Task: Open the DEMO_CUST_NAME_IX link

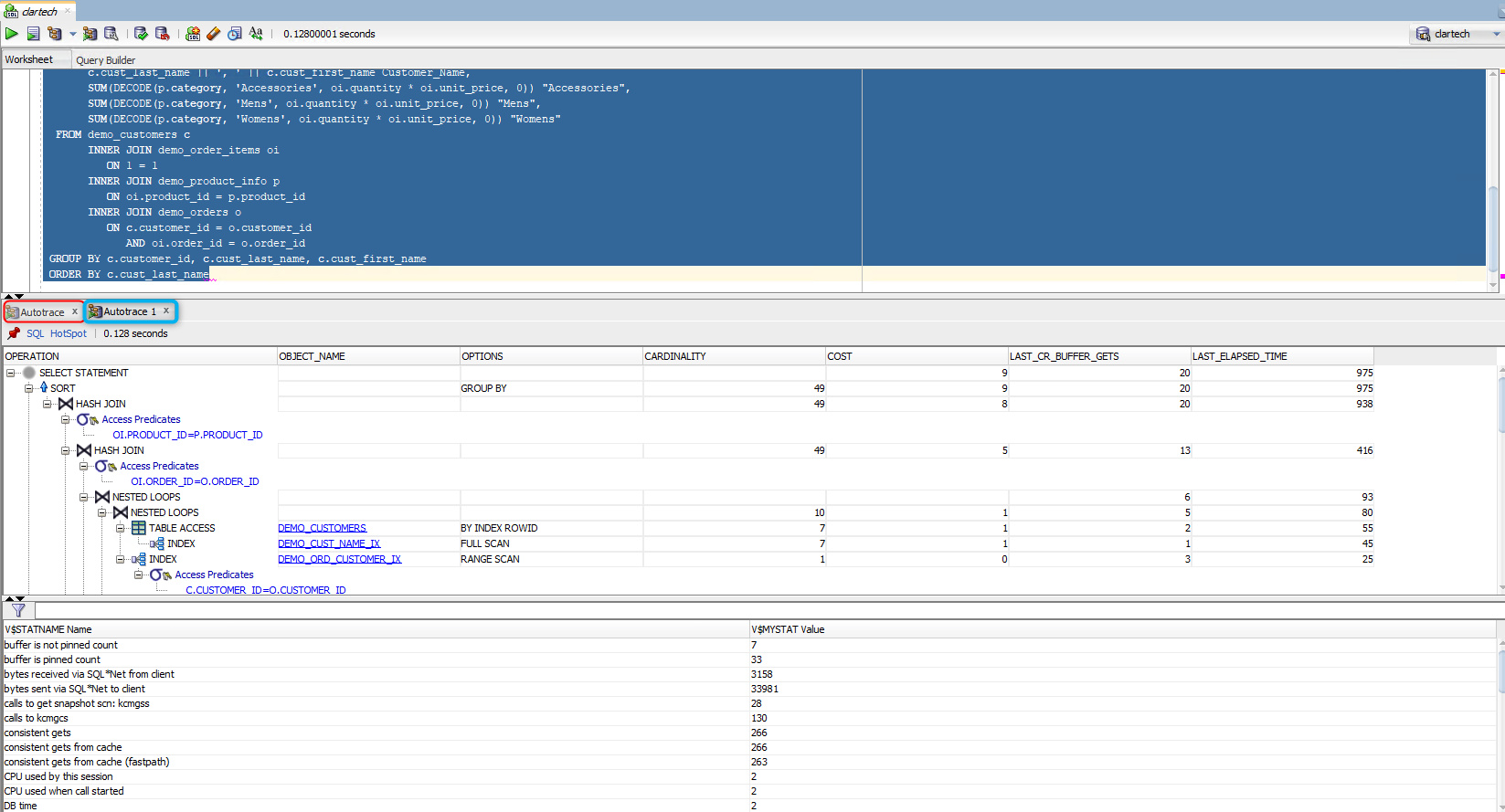Action: tap(329, 543)
